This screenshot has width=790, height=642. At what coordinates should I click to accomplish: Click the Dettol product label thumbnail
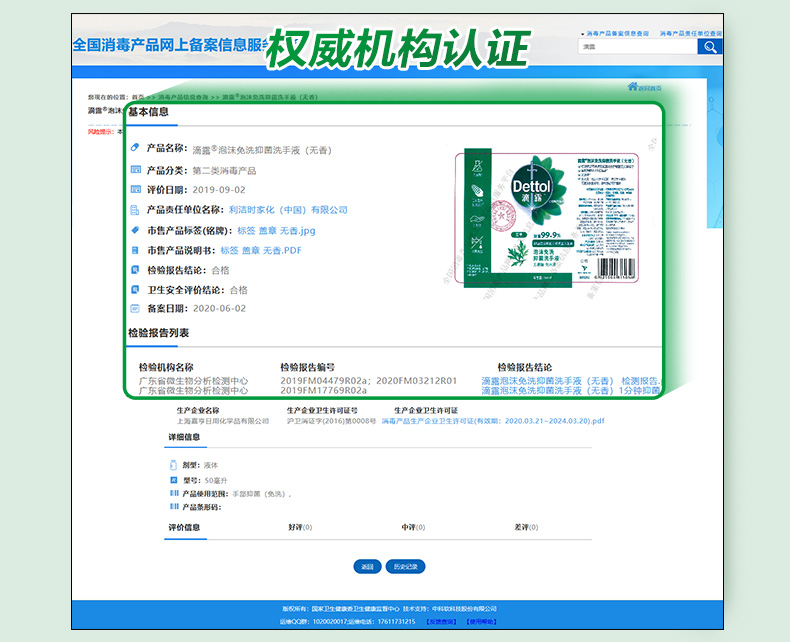pyautogui.click(x=547, y=218)
